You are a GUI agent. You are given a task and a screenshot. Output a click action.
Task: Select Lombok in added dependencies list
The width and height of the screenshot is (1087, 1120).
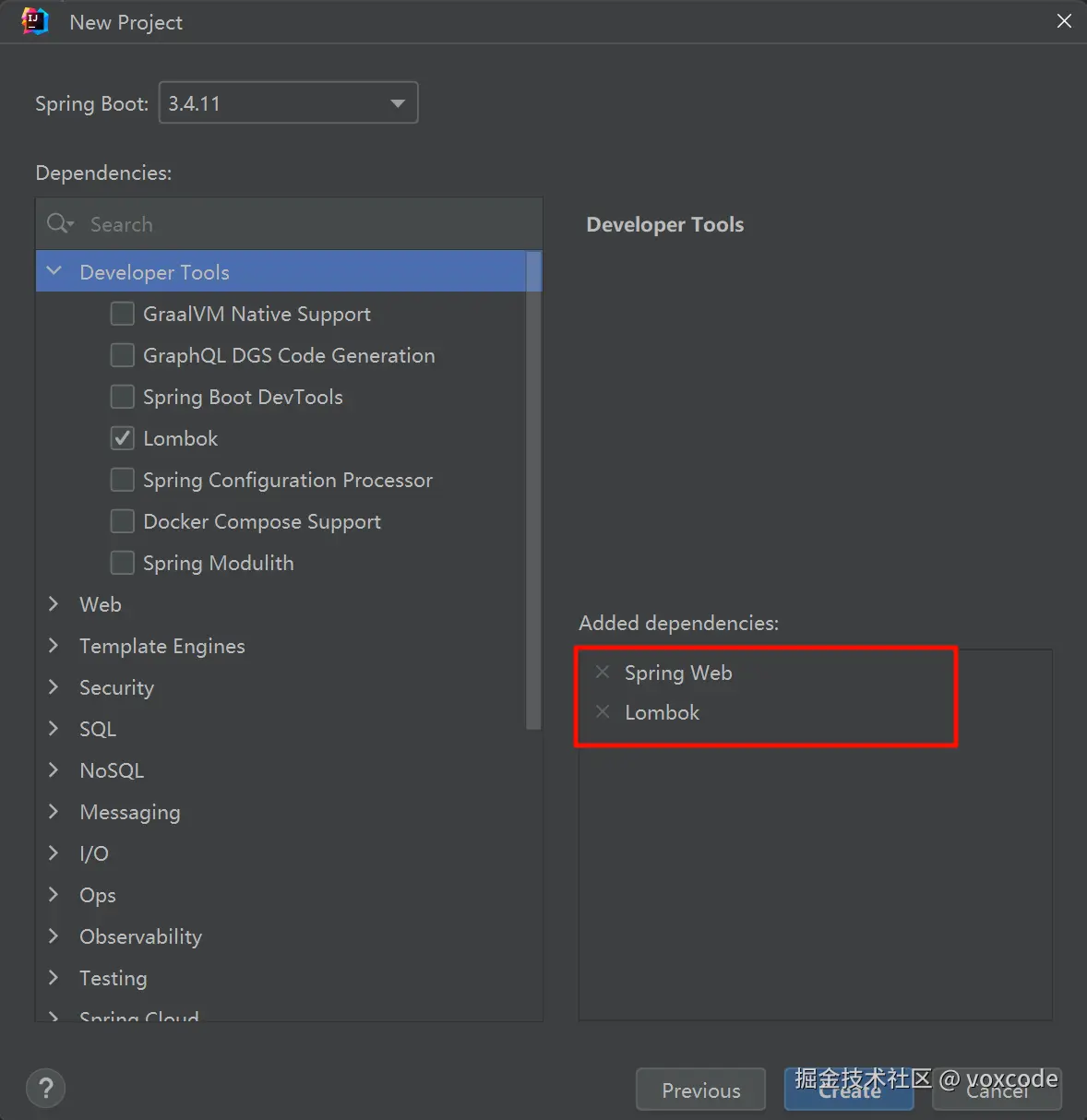(x=662, y=712)
